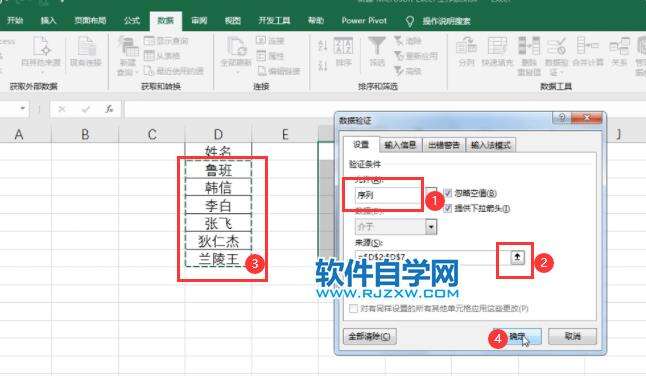Open the Sort (排序) dialog icon
The height and width of the screenshot is (376, 646).
click(343, 51)
